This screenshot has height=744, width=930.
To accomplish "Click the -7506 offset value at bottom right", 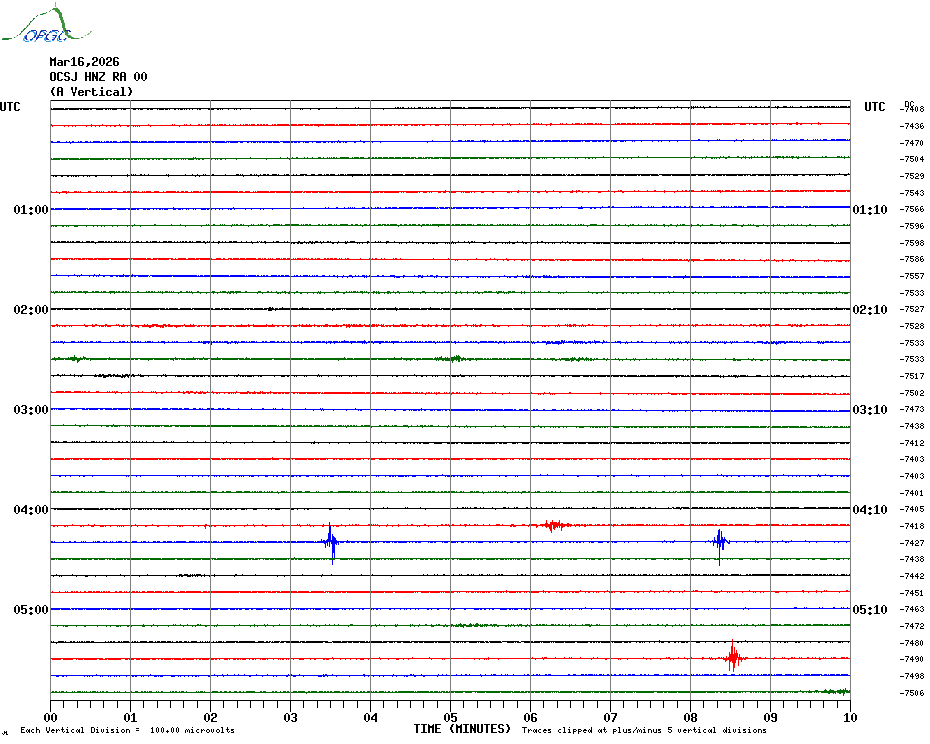I will click(x=912, y=693).
